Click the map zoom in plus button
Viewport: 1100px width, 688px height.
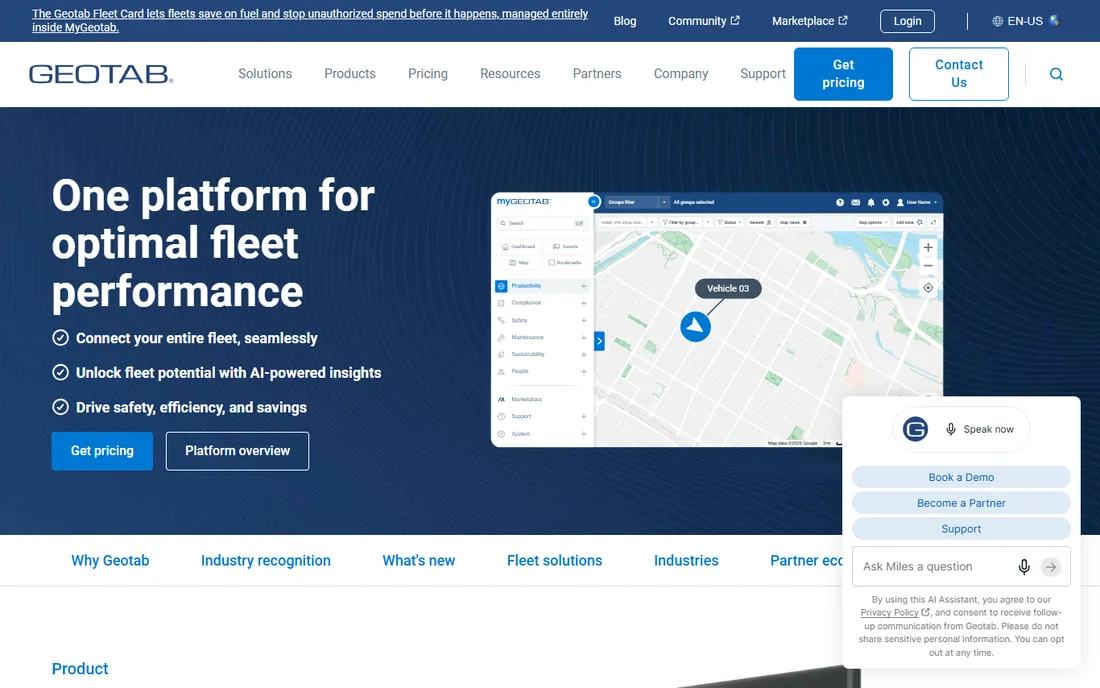927,248
